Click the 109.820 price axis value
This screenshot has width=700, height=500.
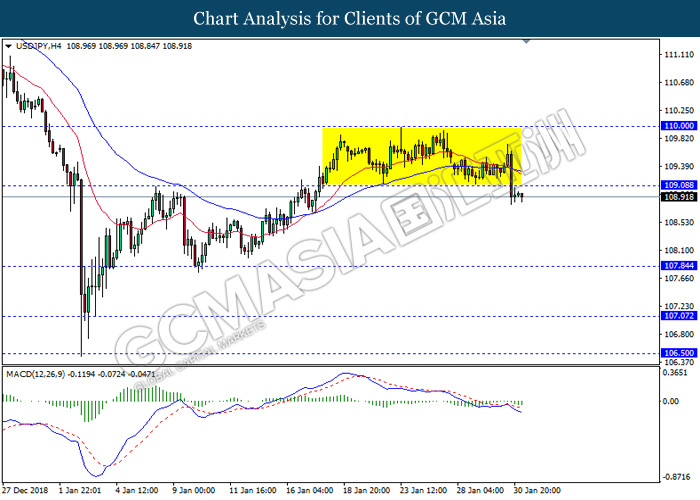pos(679,139)
